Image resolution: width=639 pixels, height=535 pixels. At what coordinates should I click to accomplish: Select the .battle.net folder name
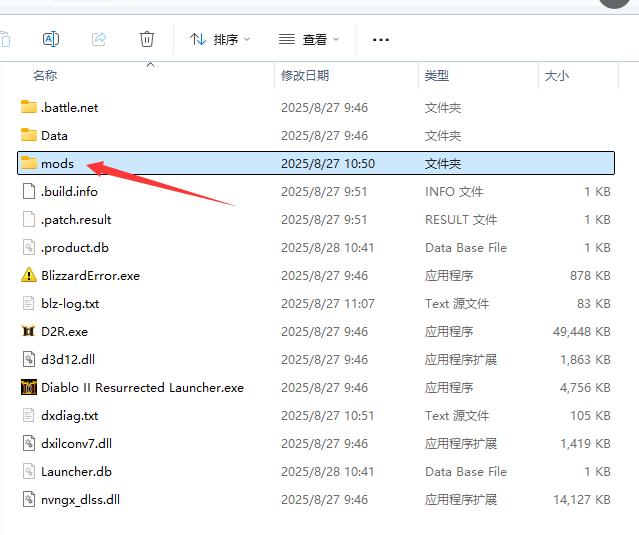tap(69, 108)
